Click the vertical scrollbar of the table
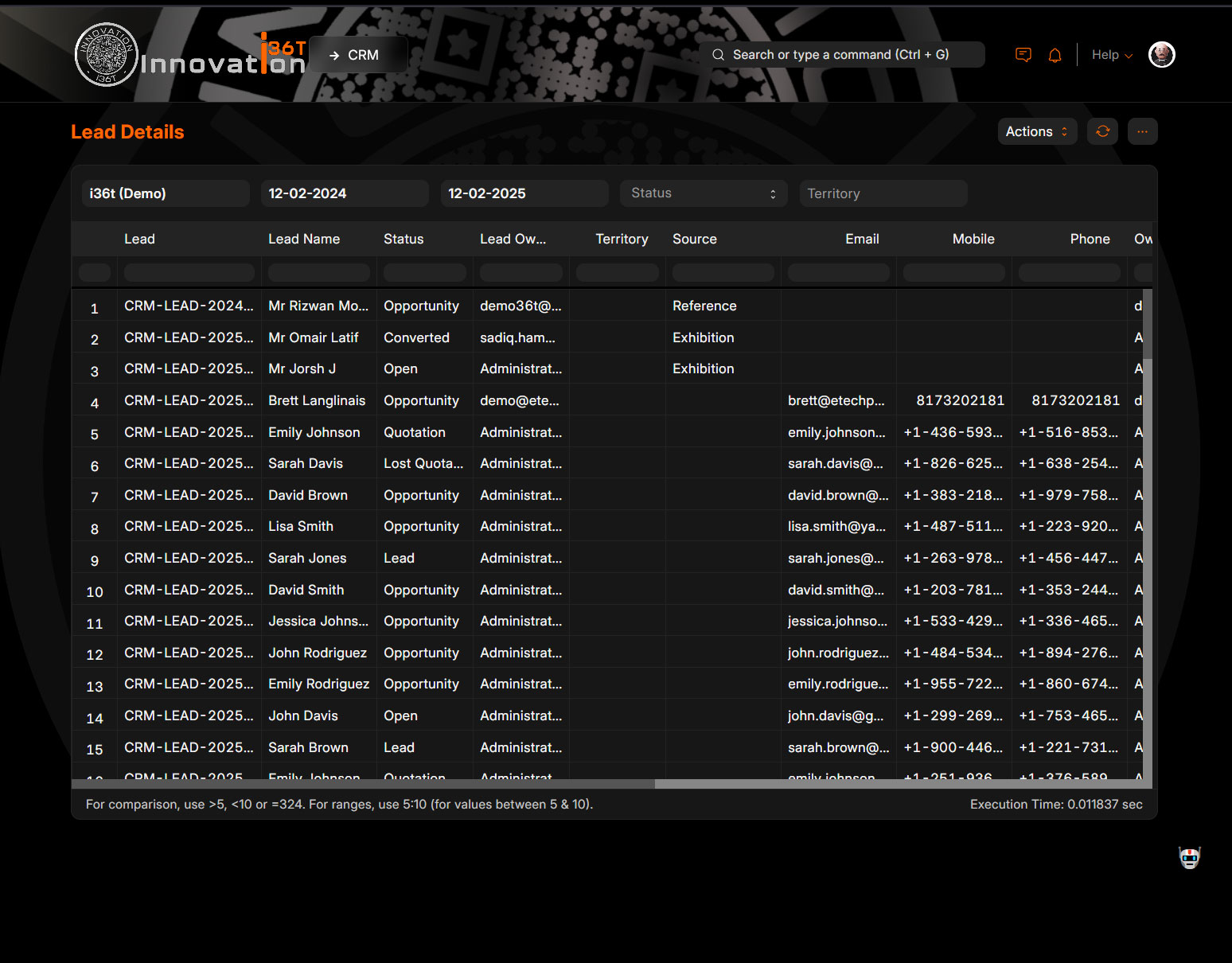The width and height of the screenshot is (1232, 963). 1148,326
